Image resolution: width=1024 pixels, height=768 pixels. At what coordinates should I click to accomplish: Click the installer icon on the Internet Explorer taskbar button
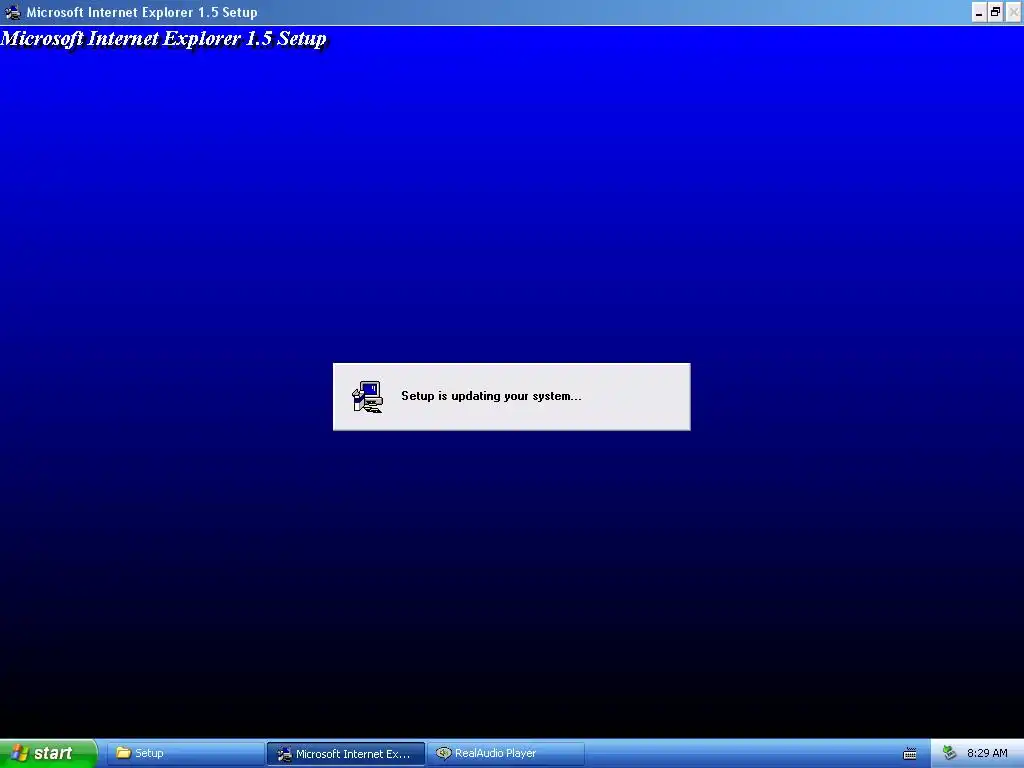point(284,754)
